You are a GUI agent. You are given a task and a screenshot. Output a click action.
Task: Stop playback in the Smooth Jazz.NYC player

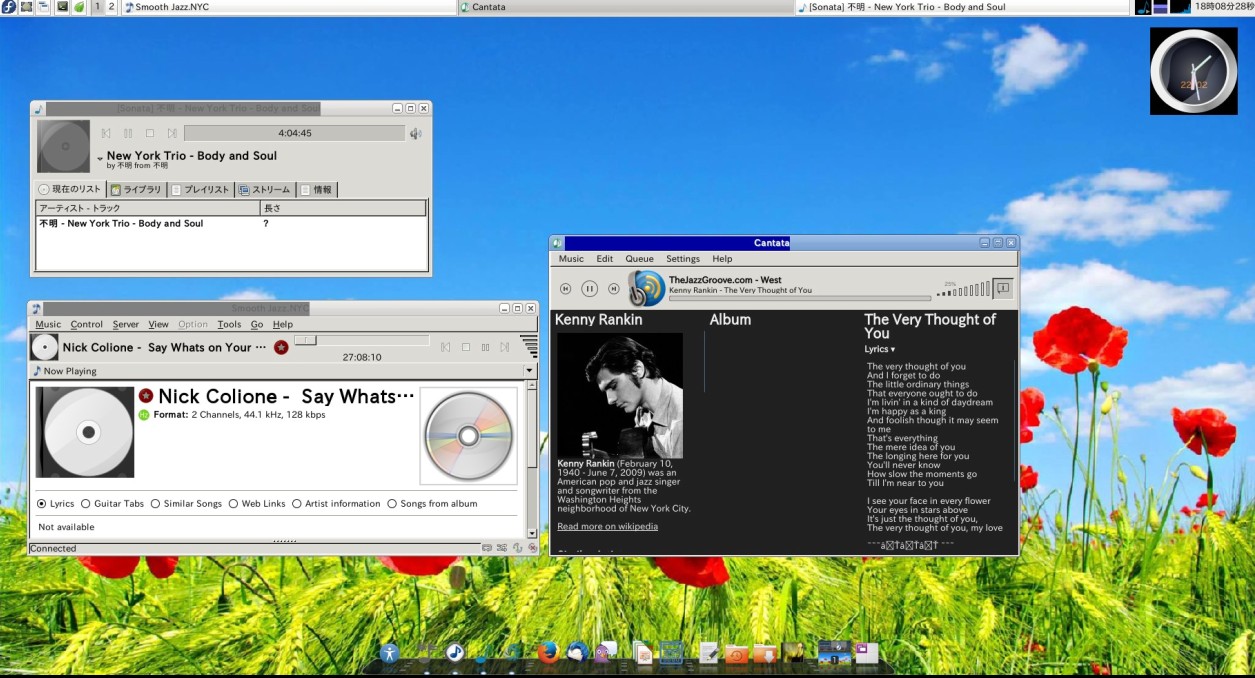pos(464,346)
